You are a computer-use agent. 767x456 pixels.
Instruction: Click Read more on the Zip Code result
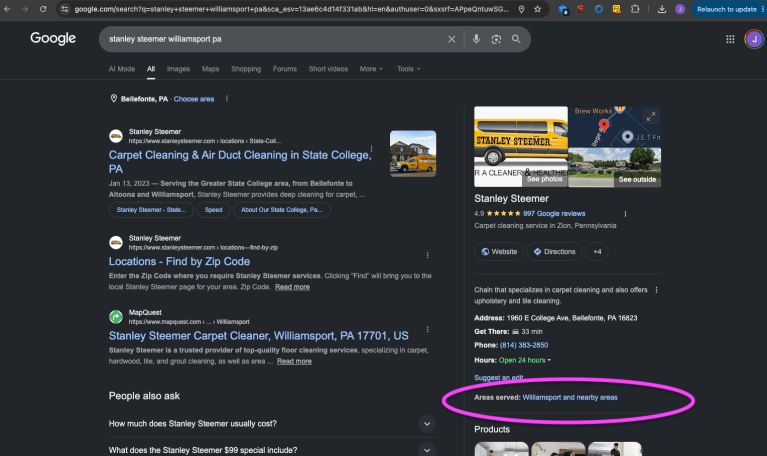click(x=292, y=287)
